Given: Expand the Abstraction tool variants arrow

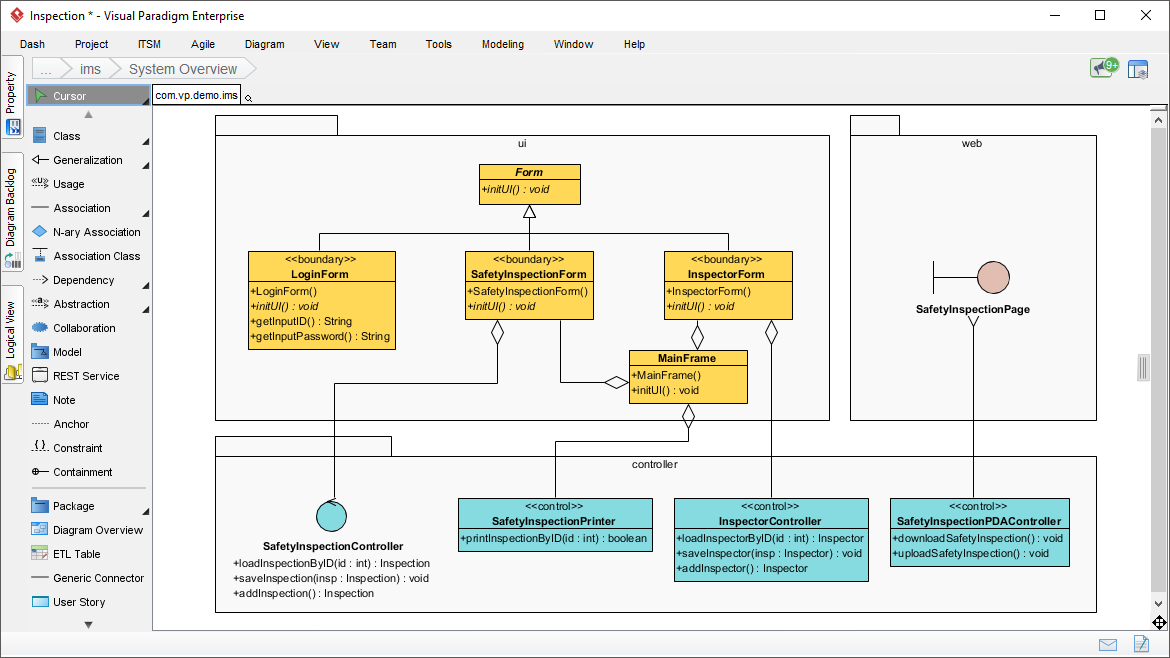Looking at the screenshot, I should [x=146, y=309].
